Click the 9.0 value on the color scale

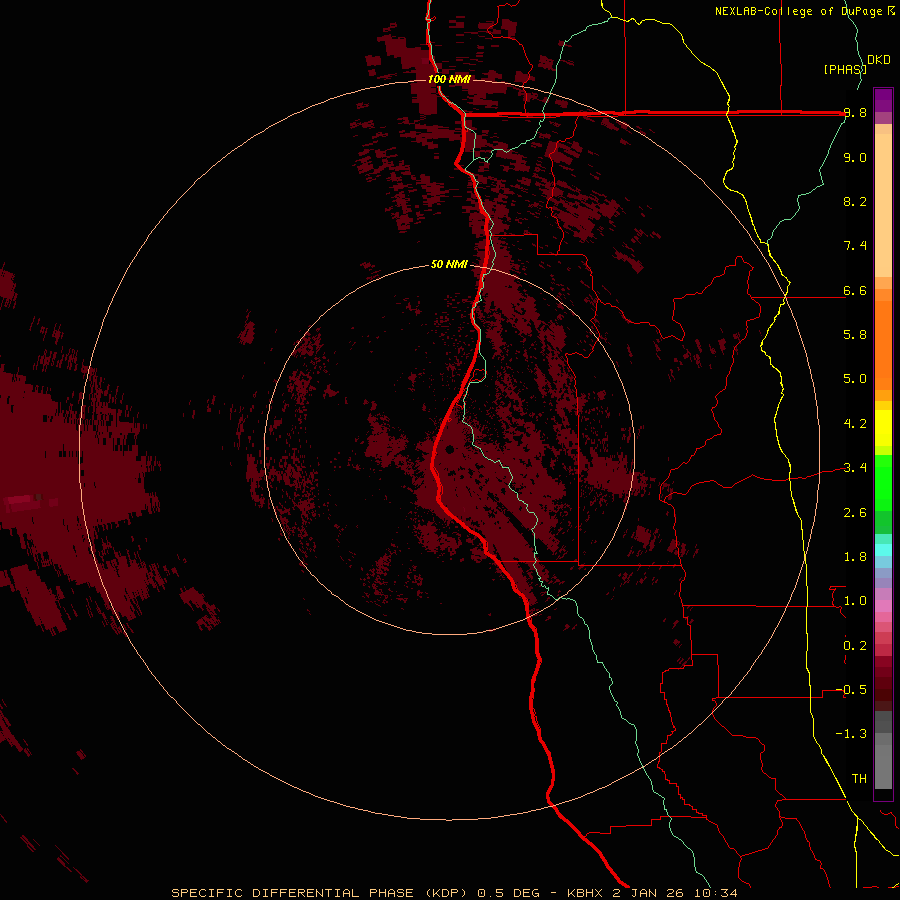(855, 157)
